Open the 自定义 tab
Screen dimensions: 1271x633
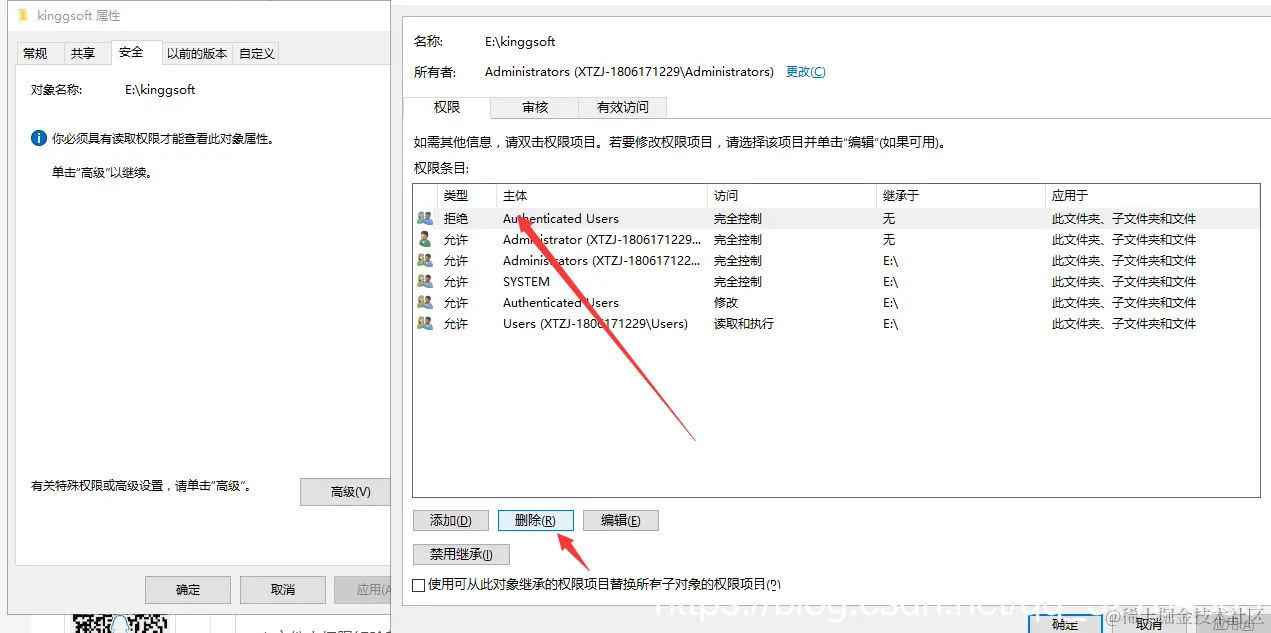coord(256,53)
